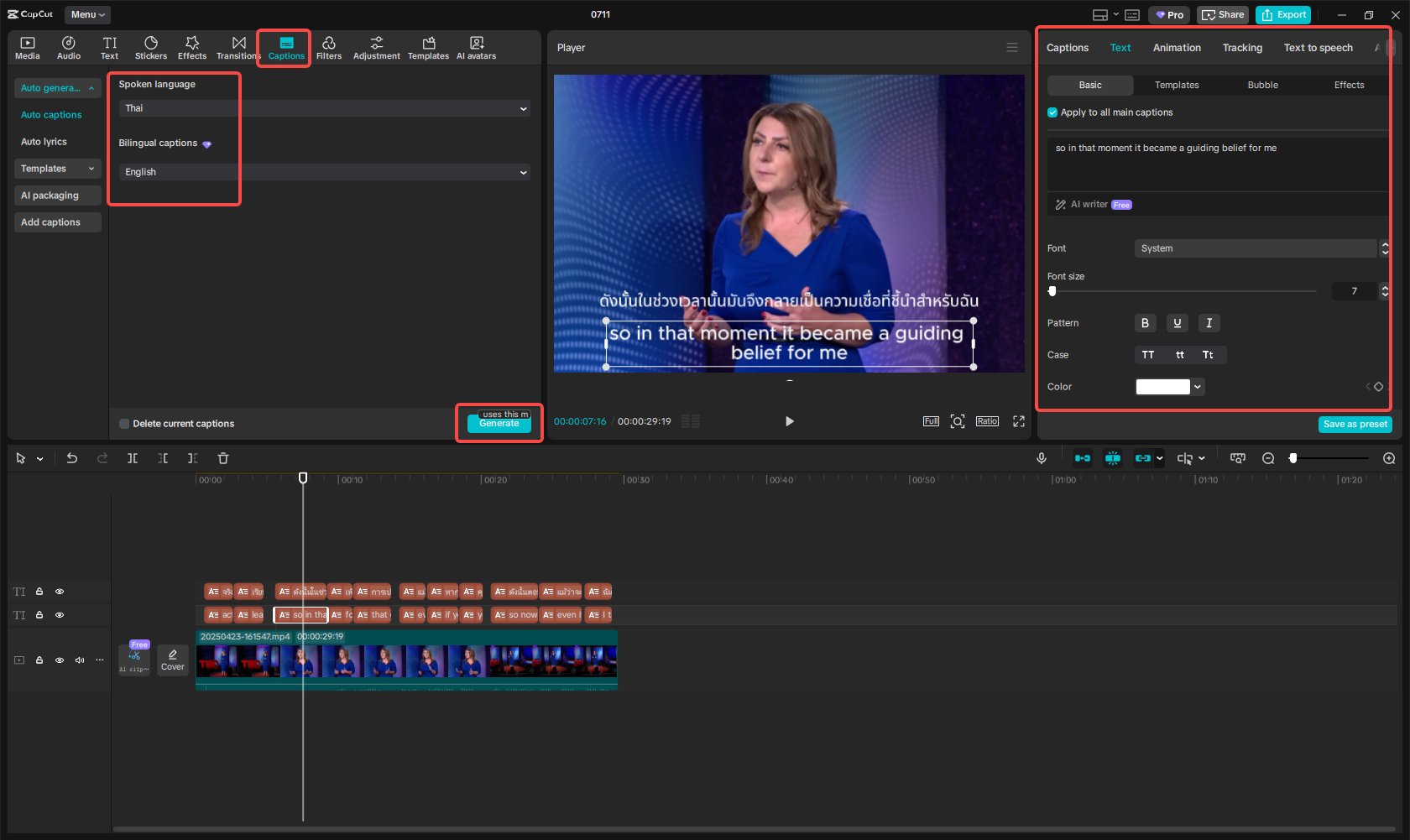
Task: Save current style as preset
Action: (1355, 425)
